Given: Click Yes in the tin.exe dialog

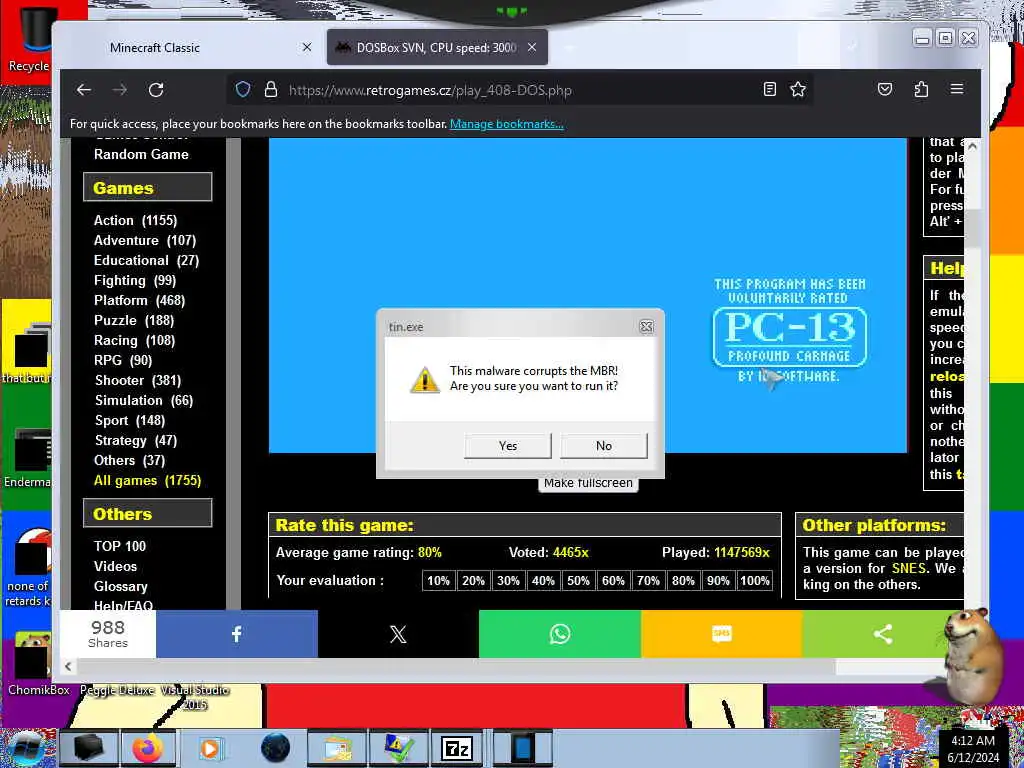Looking at the screenshot, I should [x=507, y=445].
